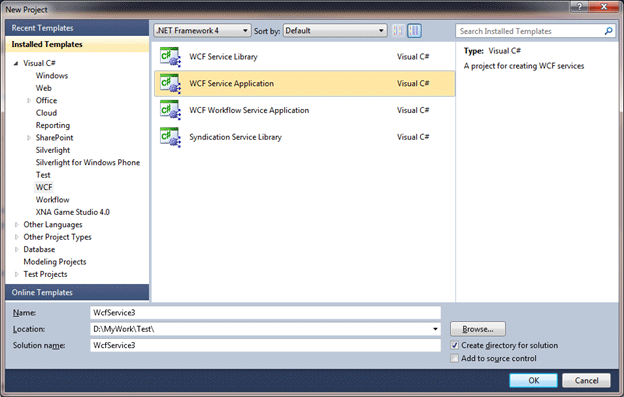Toggle Create directory for solution checkbox
Viewport: 624px width, 397px height.
tap(454, 345)
